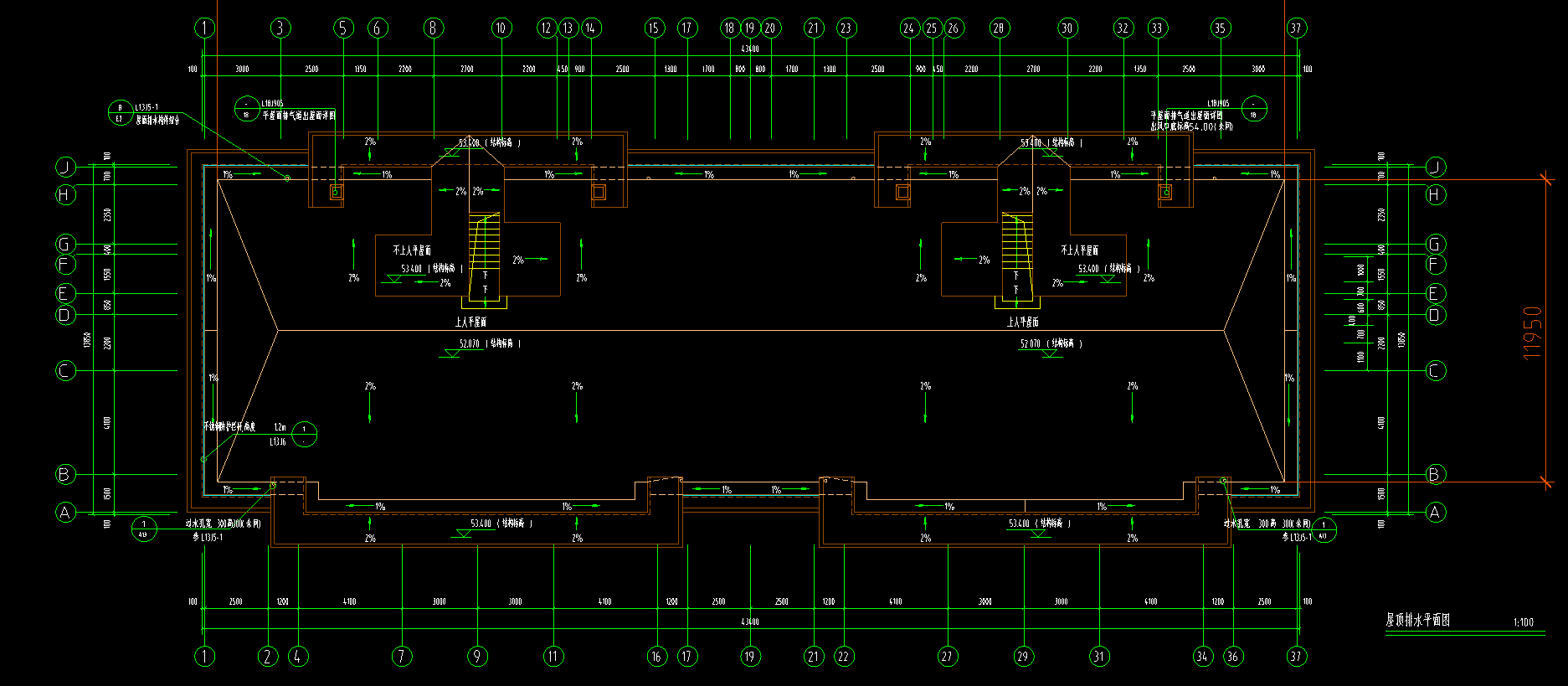
Task: Select grid axis bubble 6
Action: [378, 28]
